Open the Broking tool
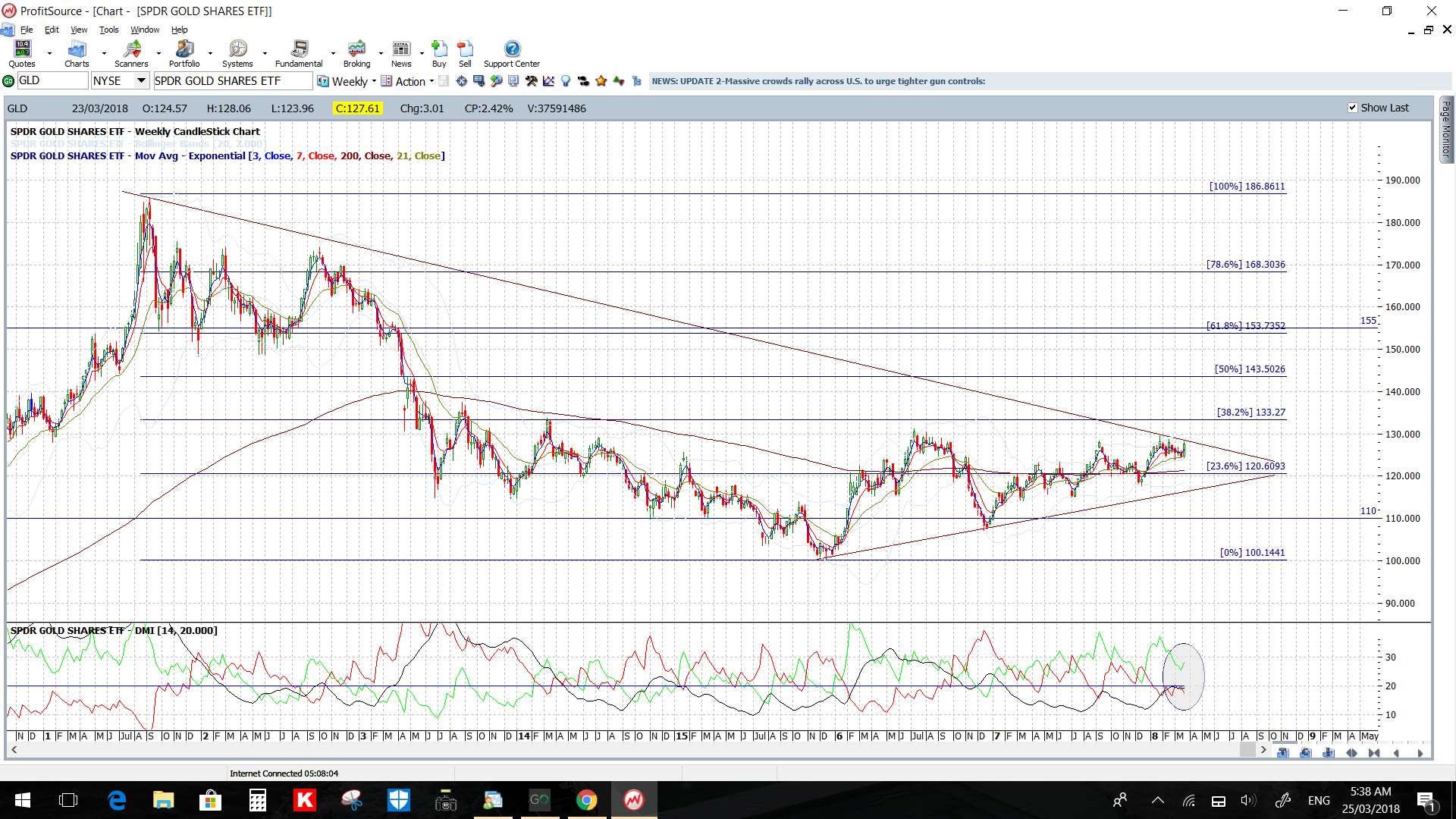Image resolution: width=1456 pixels, height=819 pixels. point(356,54)
